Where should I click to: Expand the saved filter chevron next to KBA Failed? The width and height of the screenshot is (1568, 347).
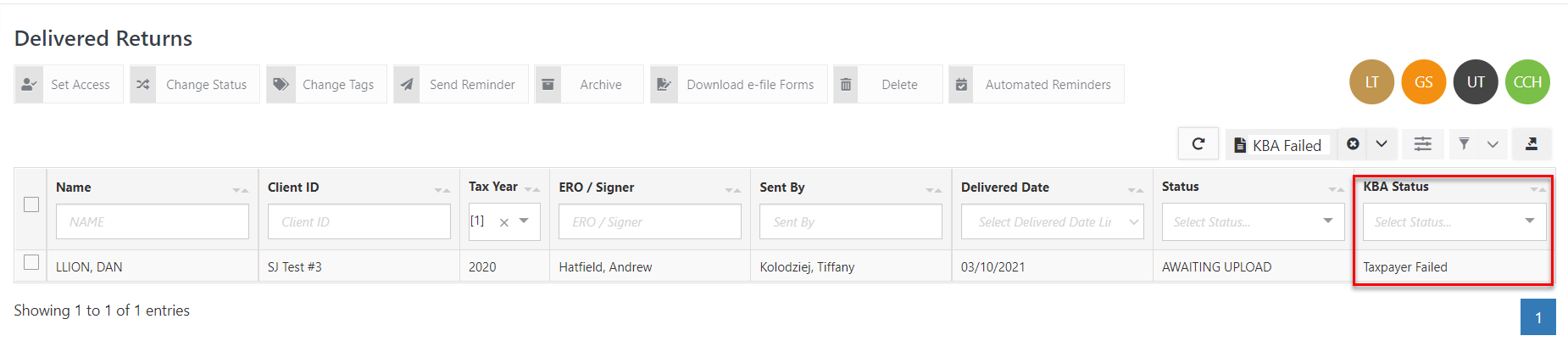1382,144
